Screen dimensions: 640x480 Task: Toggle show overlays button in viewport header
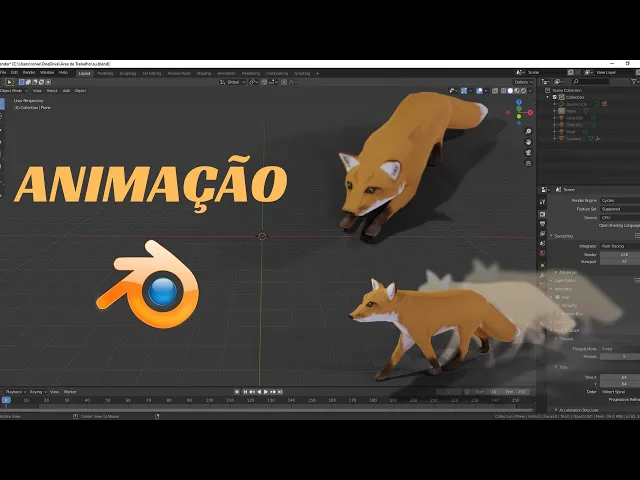[480, 91]
